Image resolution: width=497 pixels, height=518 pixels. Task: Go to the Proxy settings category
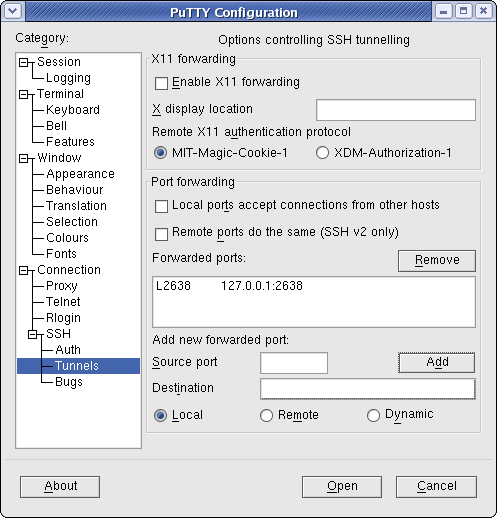pos(62,286)
